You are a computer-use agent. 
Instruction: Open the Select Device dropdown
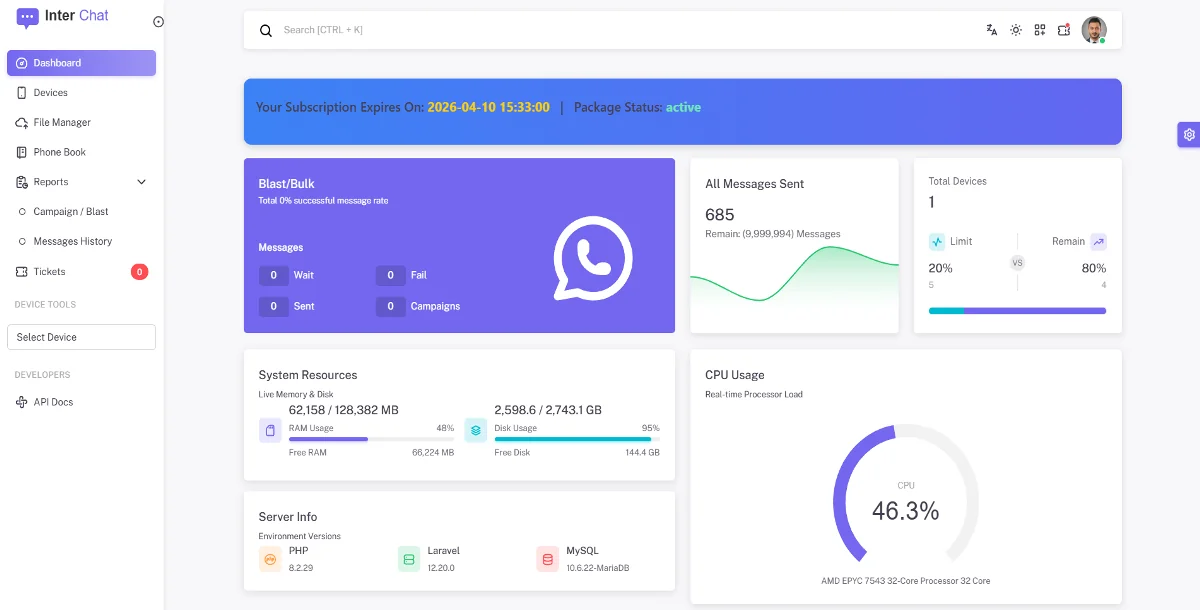[81, 337]
